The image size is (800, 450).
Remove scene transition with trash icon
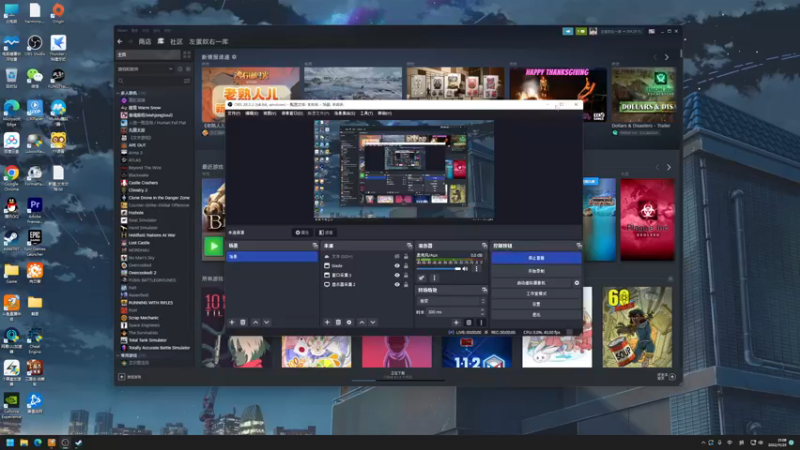[469, 322]
